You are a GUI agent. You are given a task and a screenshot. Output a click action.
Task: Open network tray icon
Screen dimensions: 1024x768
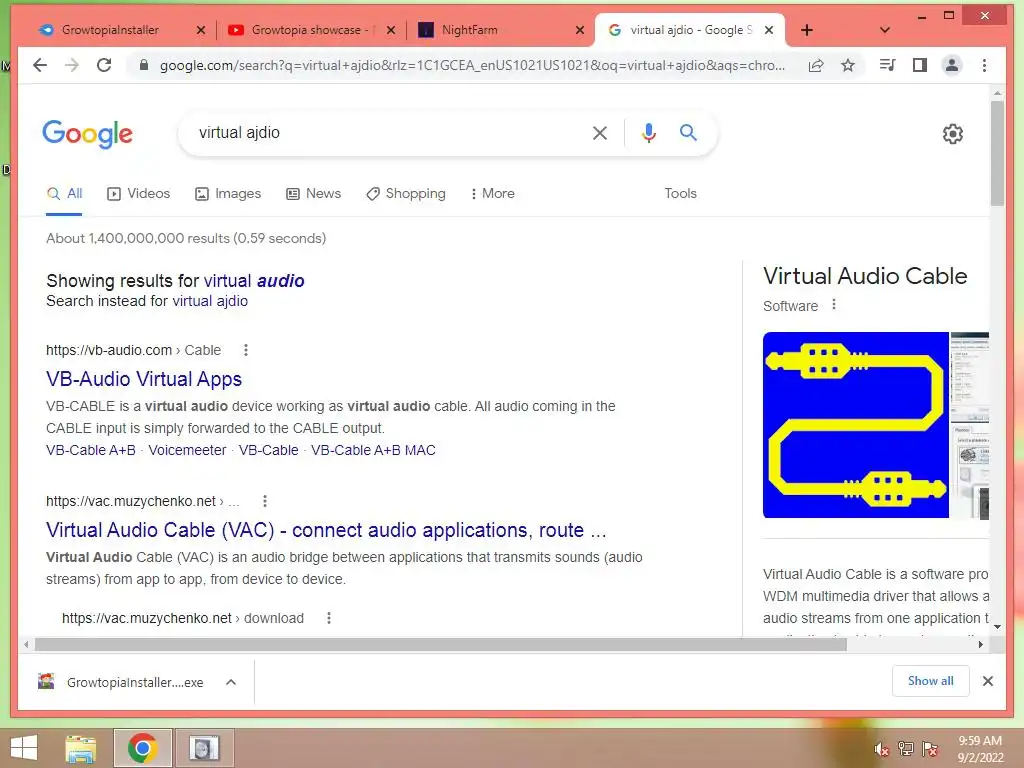click(905, 749)
